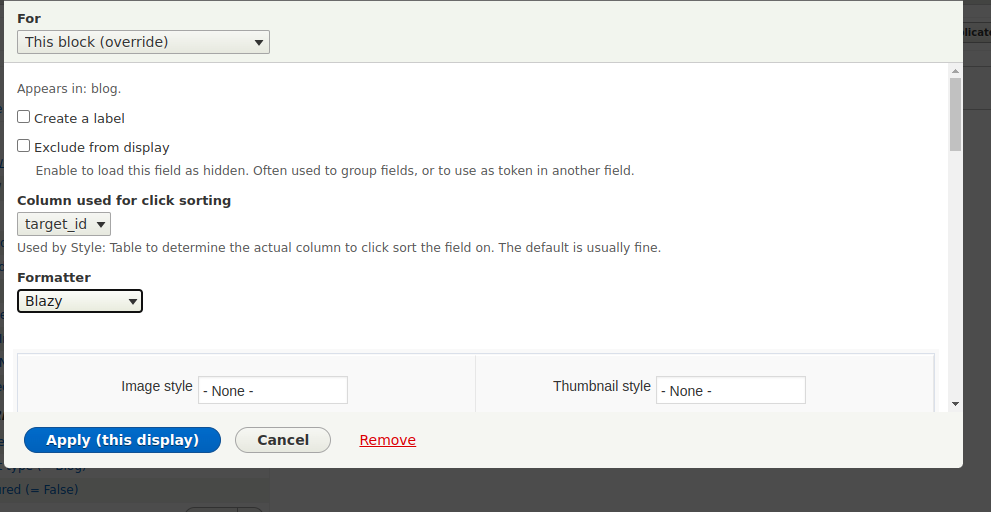This screenshot has width=991, height=512.
Task: Click the scrollbar track below the thumb
Action: click(955, 275)
